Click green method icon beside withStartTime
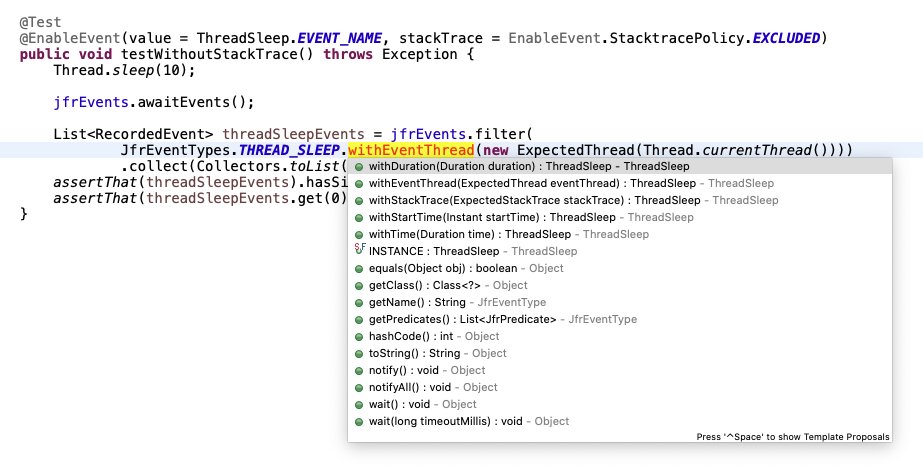923x474 pixels. [x=359, y=218]
